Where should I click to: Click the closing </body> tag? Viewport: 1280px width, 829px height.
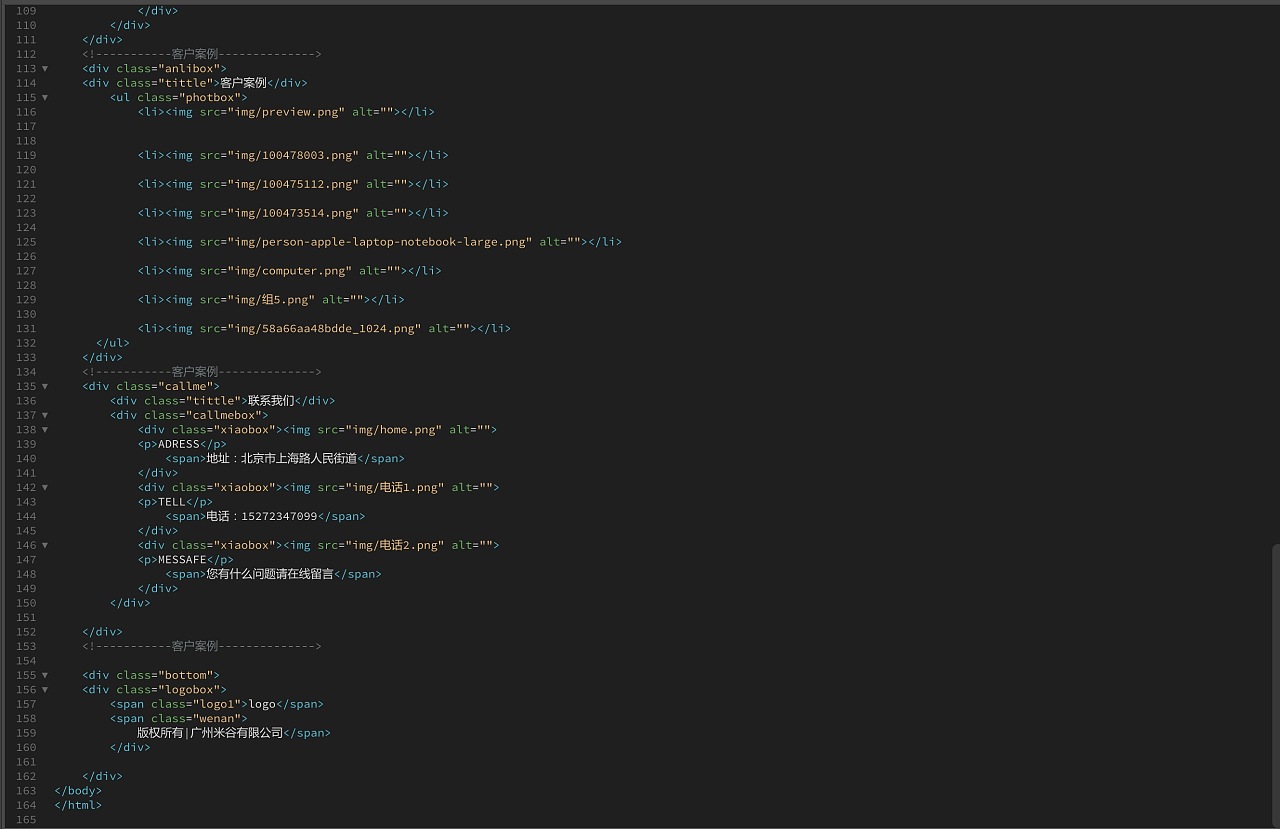click(x=78, y=791)
